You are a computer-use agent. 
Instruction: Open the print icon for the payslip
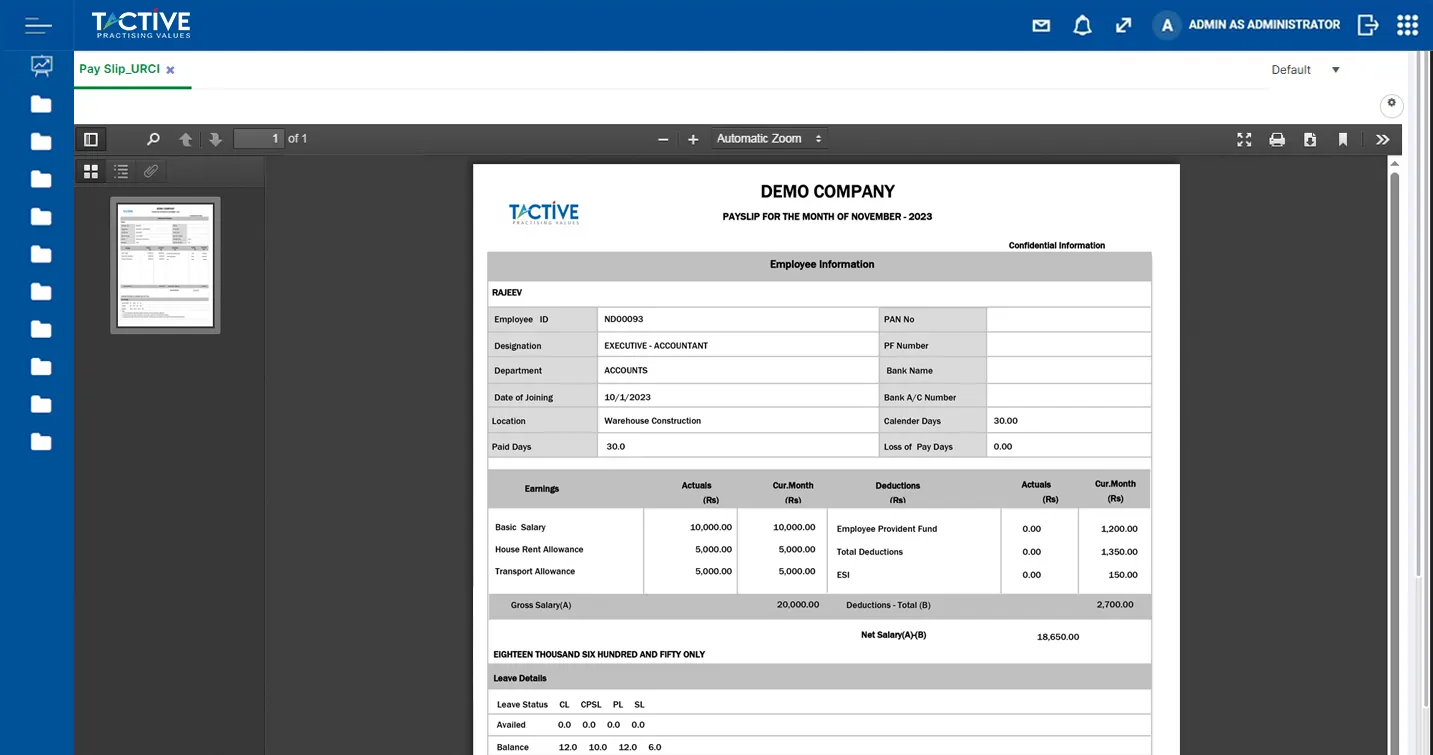[1277, 139]
